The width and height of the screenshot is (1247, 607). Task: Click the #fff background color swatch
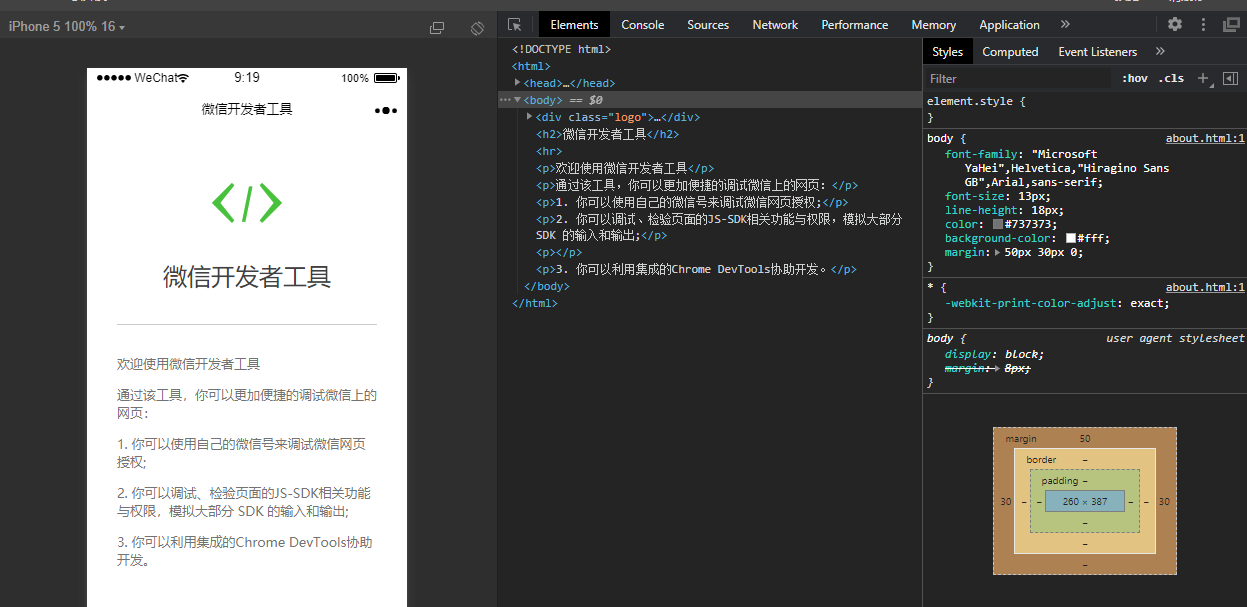tap(1071, 239)
